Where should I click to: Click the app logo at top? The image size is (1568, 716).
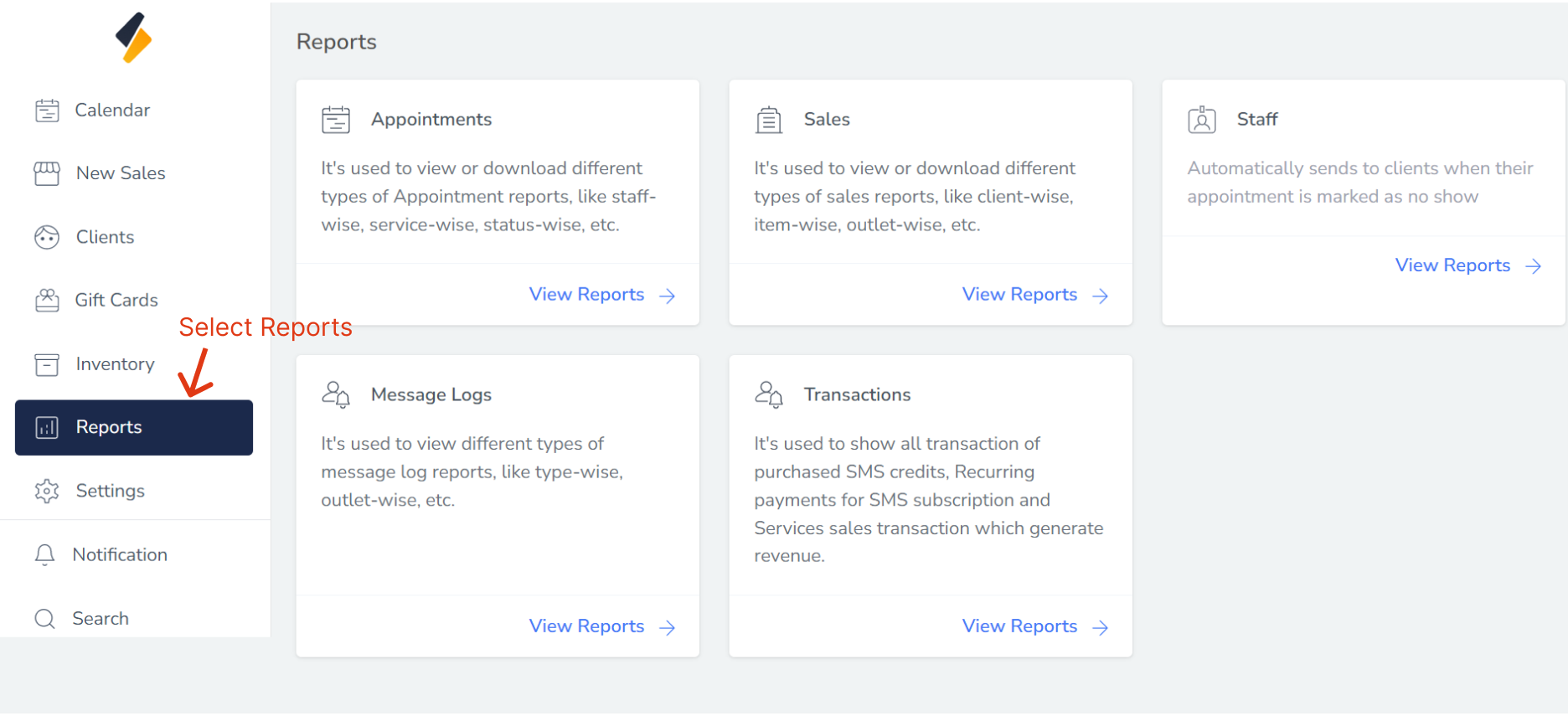(134, 38)
